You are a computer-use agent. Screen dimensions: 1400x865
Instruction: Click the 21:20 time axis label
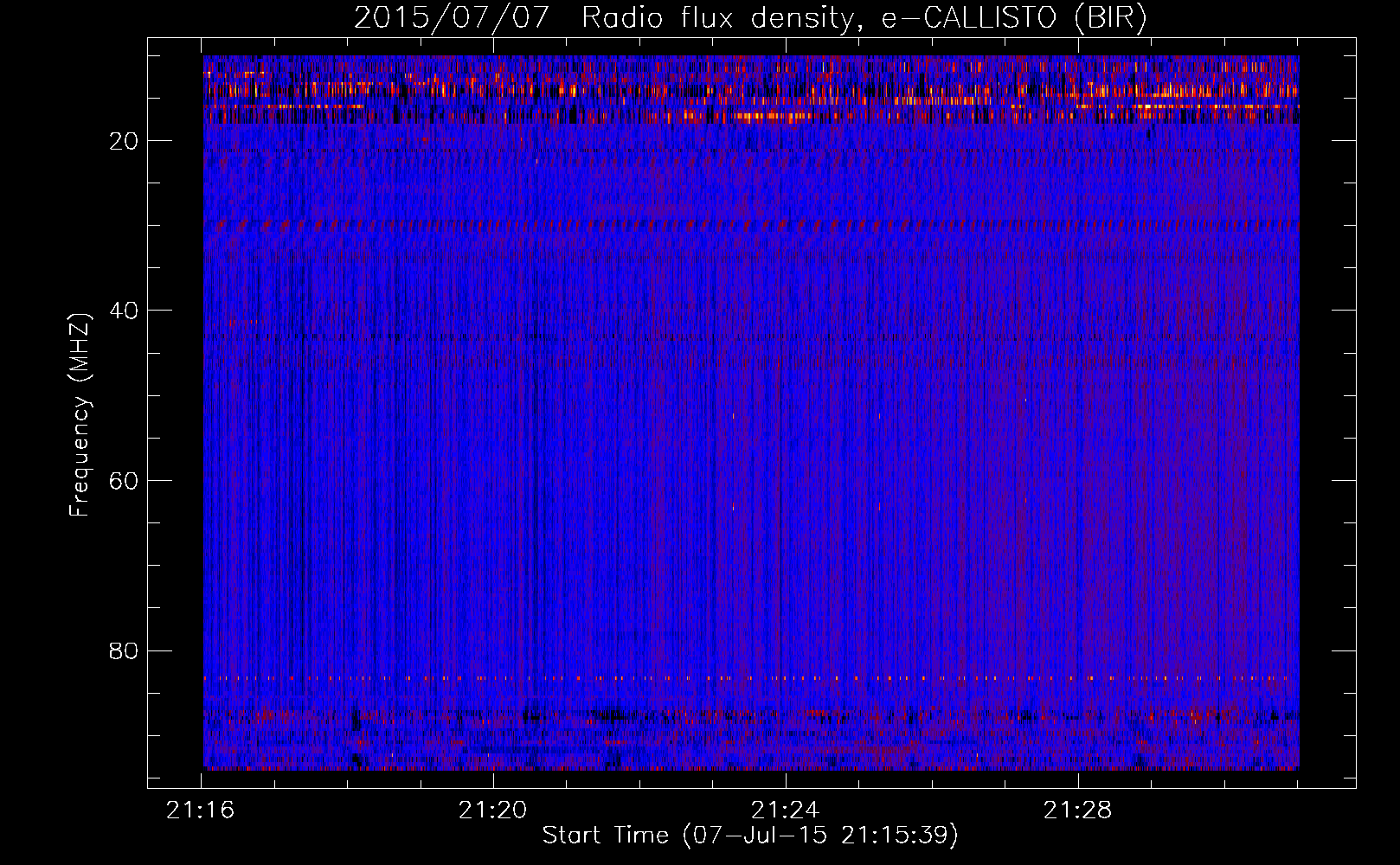click(x=493, y=811)
